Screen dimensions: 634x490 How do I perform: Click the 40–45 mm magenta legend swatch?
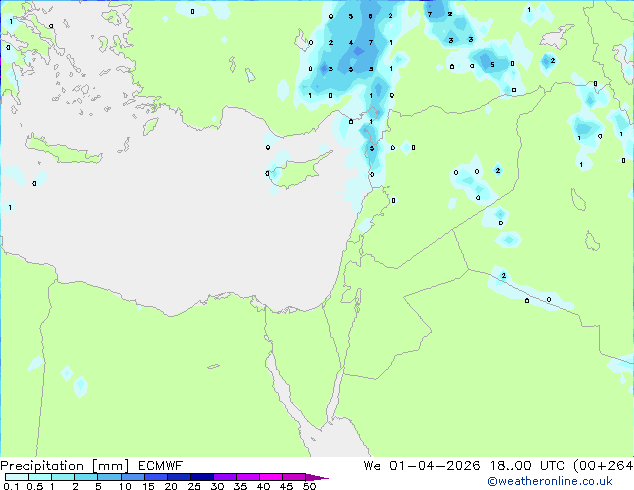click(271, 477)
